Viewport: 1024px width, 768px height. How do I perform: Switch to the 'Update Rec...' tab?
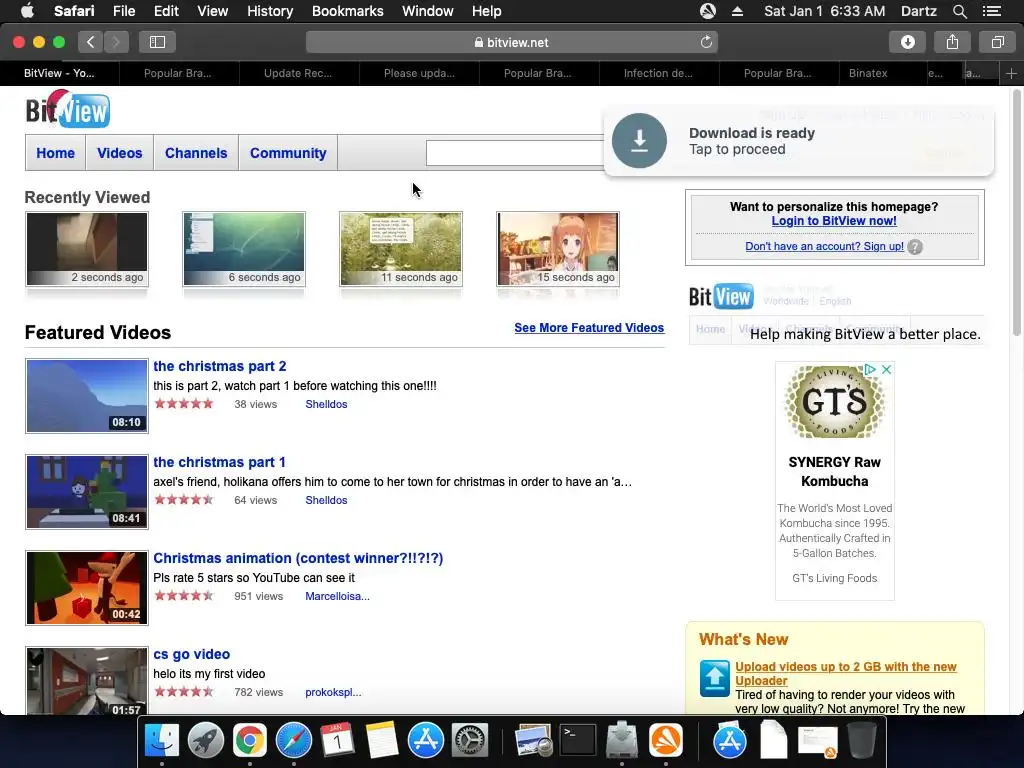(x=298, y=73)
